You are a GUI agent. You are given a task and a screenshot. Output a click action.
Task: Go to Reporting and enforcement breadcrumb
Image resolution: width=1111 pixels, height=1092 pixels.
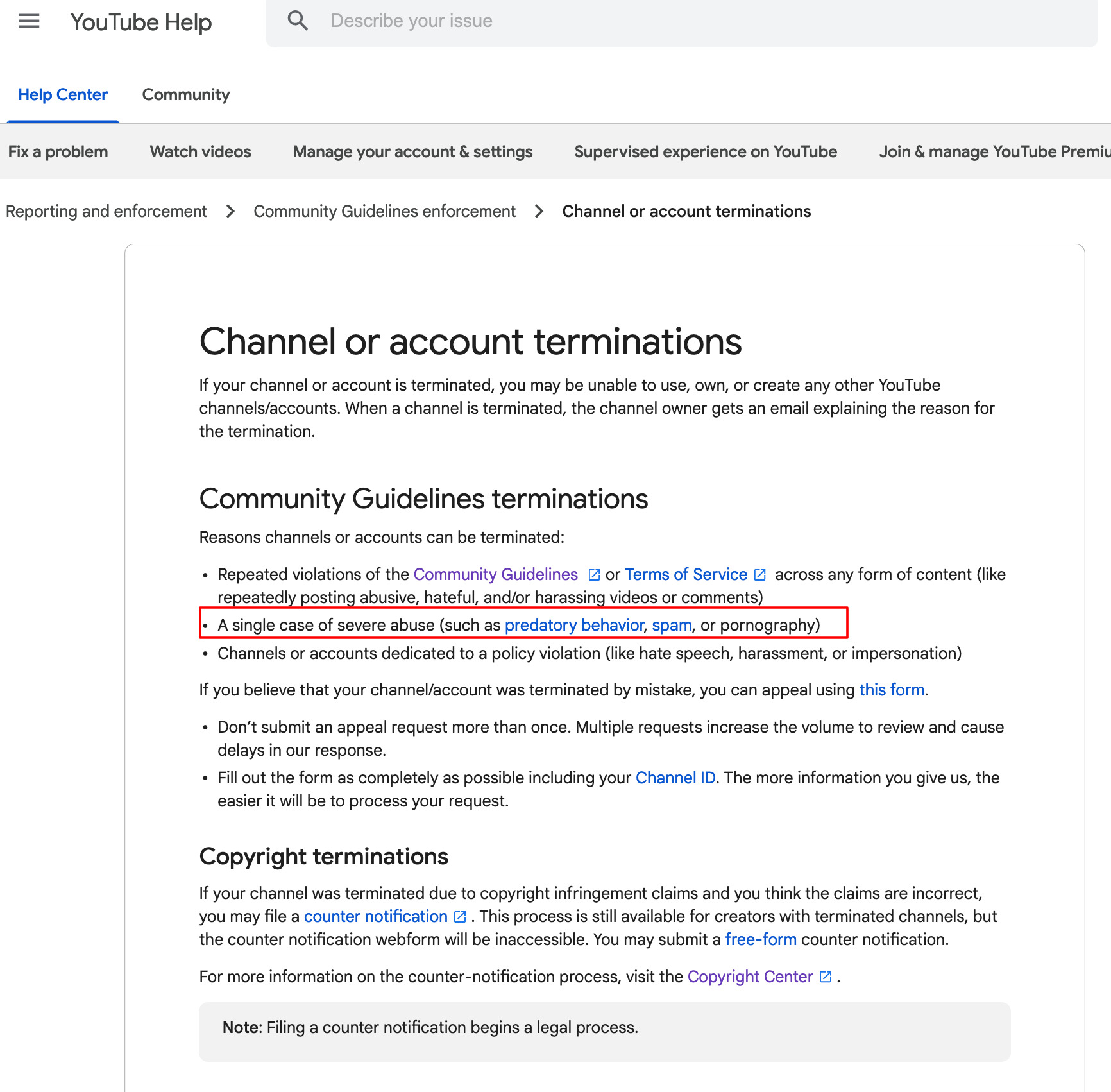[x=106, y=211]
